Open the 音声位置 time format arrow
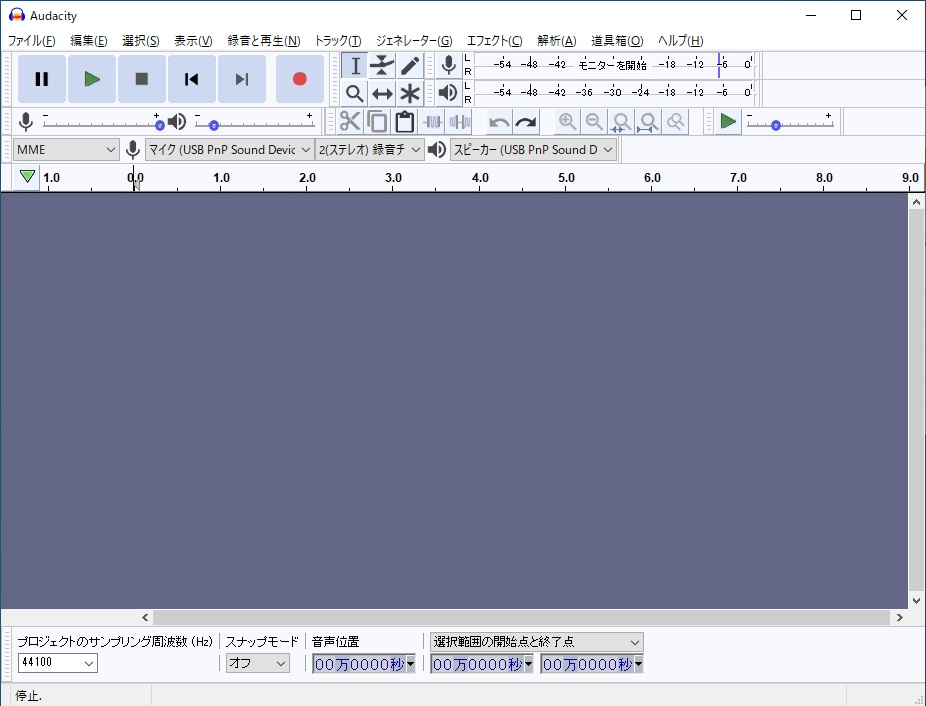The image size is (926, 706). [410, 664]
